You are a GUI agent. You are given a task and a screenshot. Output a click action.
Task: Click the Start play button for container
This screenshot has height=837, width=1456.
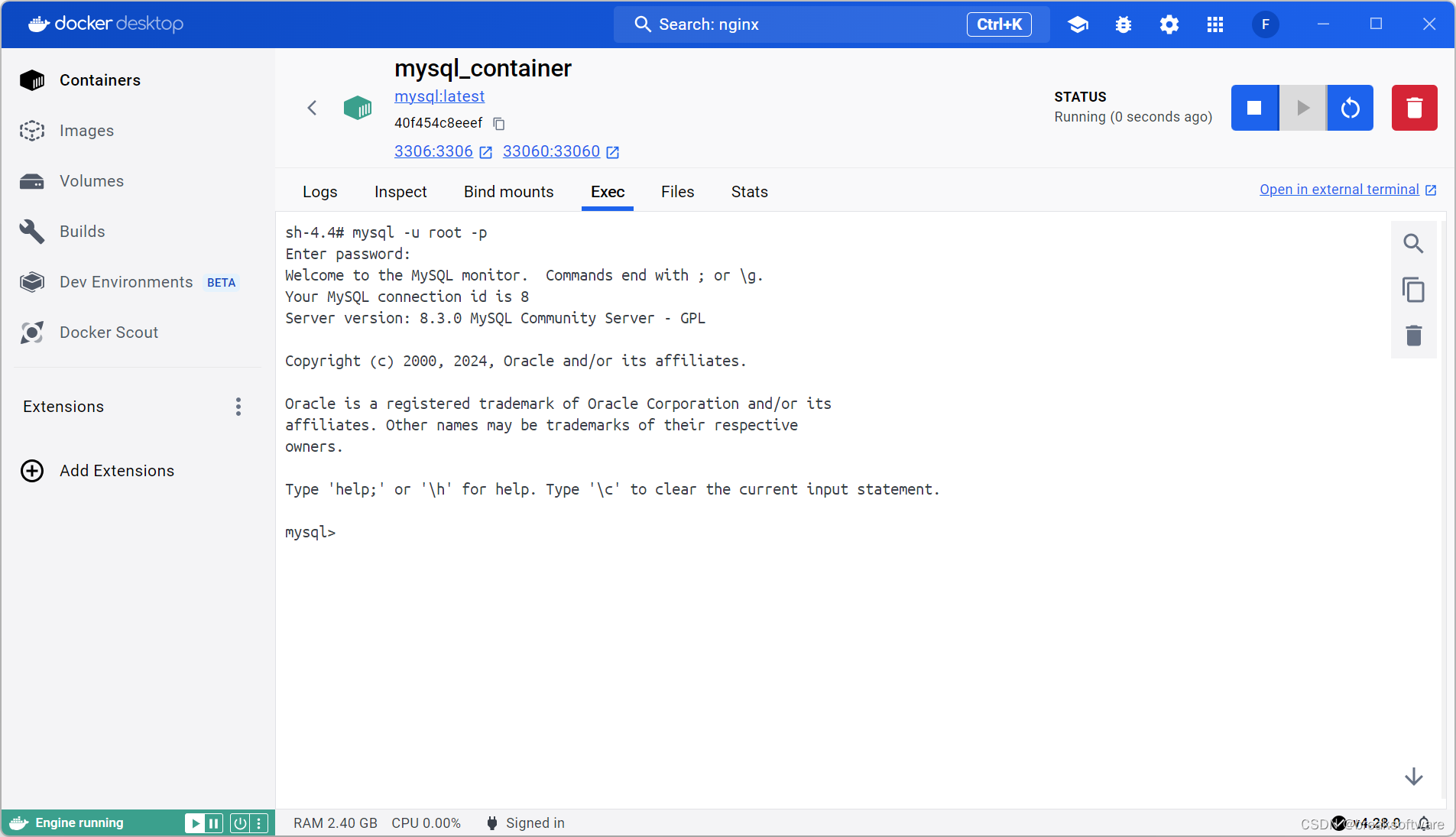pos(1303,108)
